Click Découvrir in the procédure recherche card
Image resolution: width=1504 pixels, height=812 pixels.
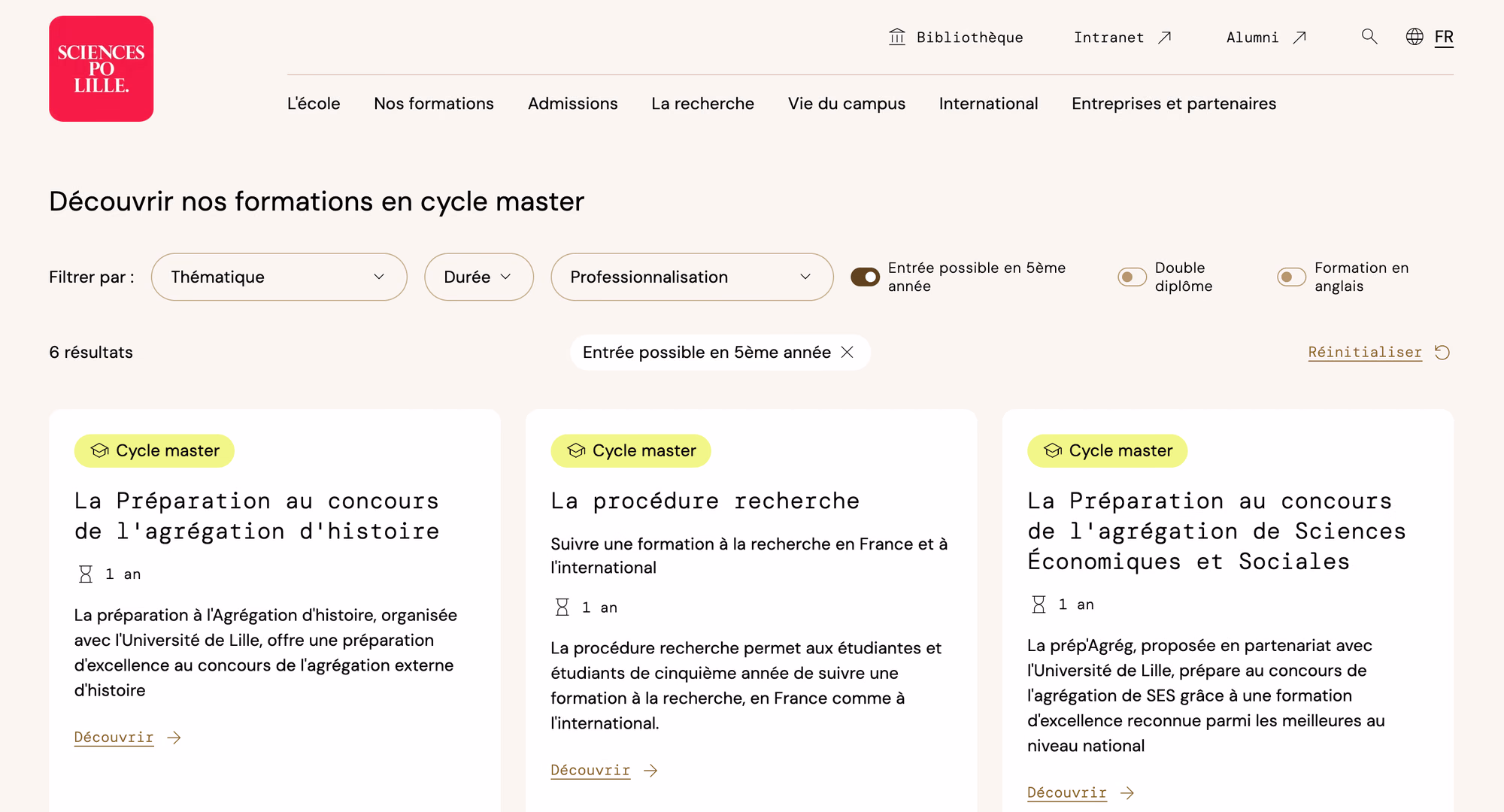click(590, 771)
